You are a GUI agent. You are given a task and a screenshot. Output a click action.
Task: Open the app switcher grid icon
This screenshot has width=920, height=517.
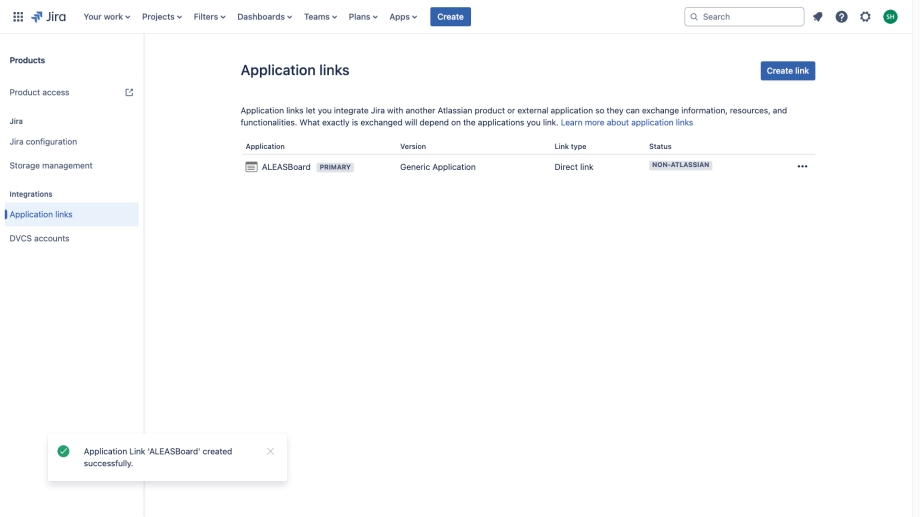coord(18,17)
